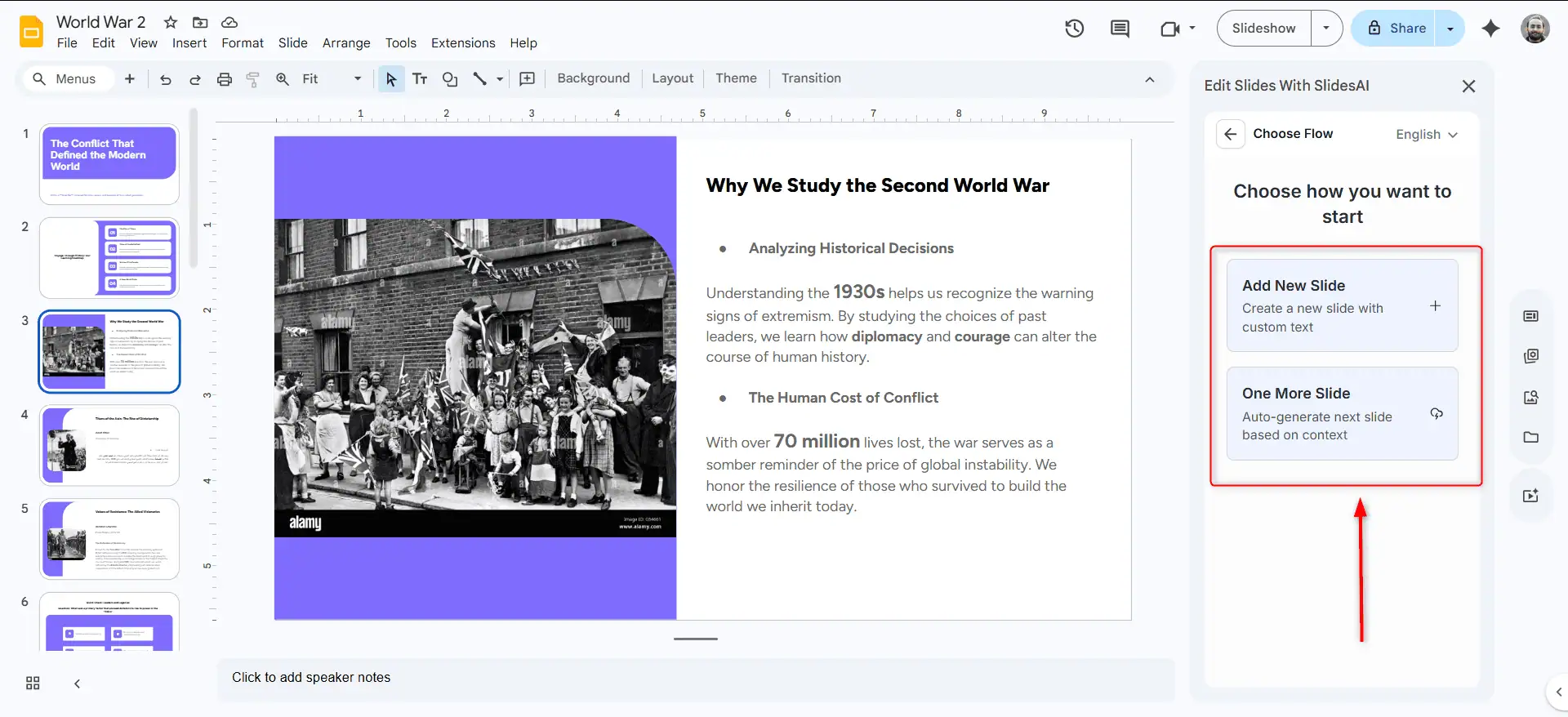Open the Background settings
The image size is (1568, 717).
pyautogui.click(x=594, y=78)
